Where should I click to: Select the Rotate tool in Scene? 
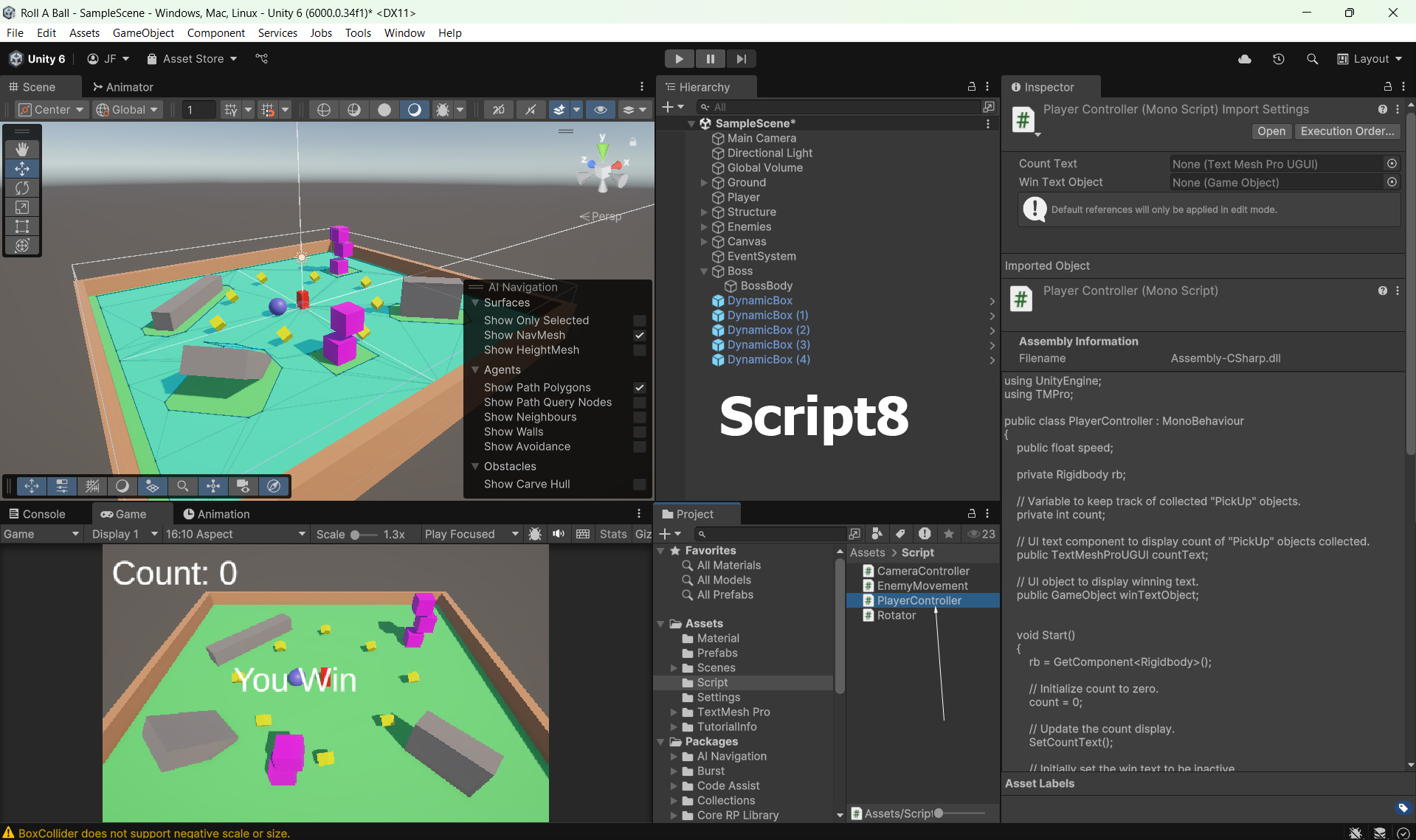tap(22, 188)
